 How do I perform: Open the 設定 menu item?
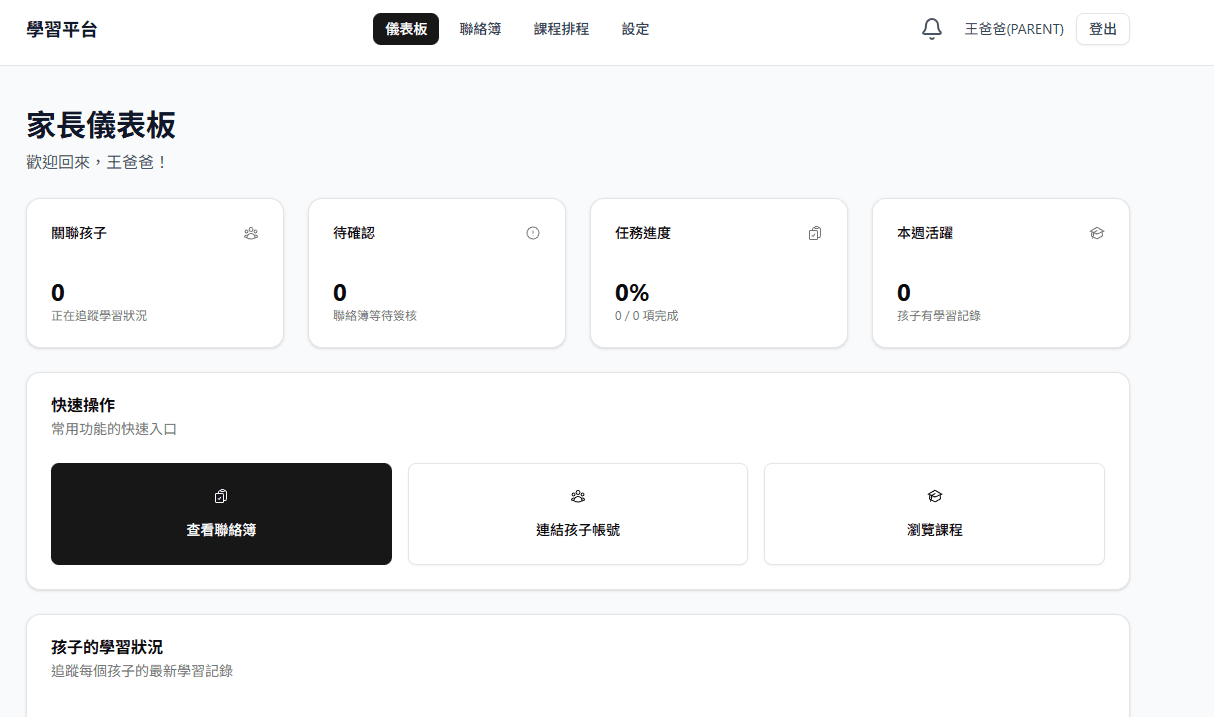[x=635, y=29]
